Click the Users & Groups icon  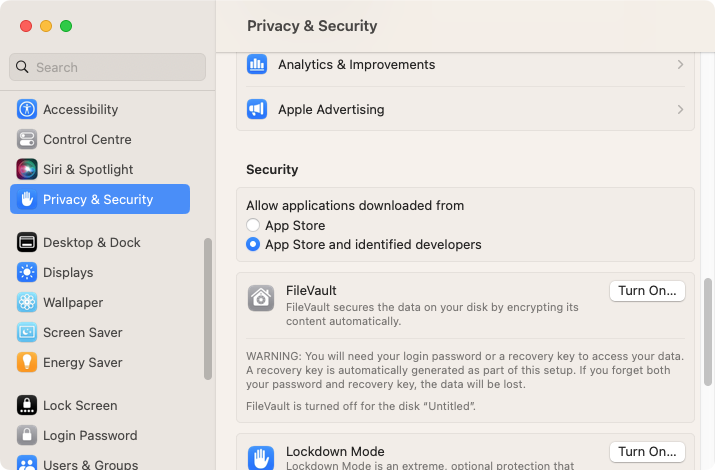(27, 462)
